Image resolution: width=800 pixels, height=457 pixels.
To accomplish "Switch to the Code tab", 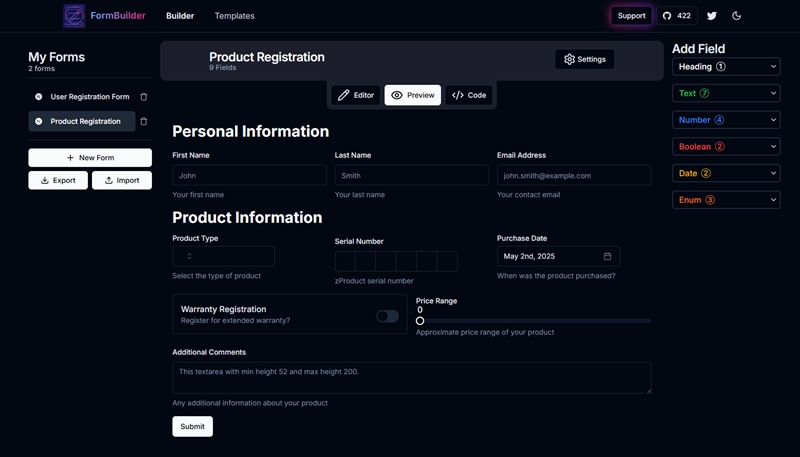I will pos(469,95).
